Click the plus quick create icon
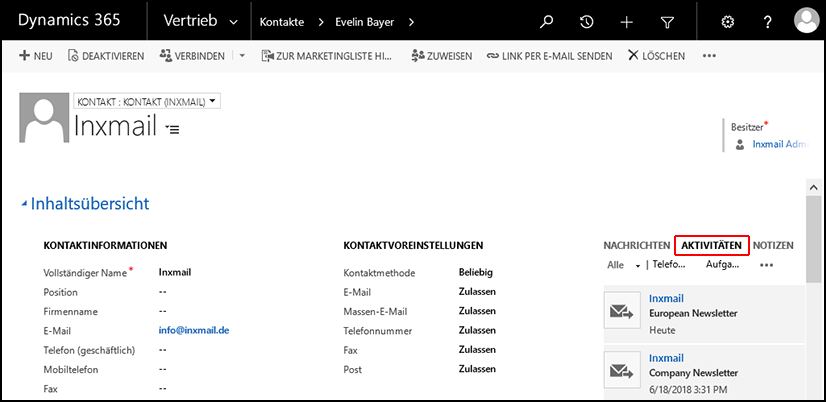Viewport: 826px width, 402px height. [x=626, y=22]
